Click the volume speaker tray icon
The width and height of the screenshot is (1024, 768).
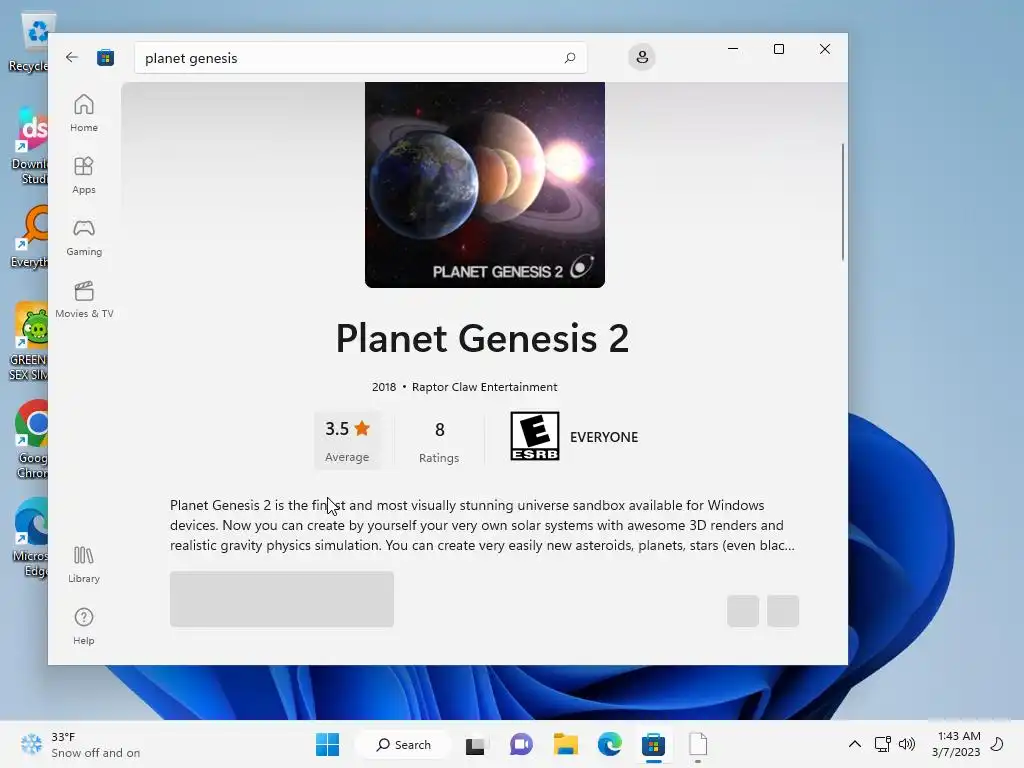[906, 744]
